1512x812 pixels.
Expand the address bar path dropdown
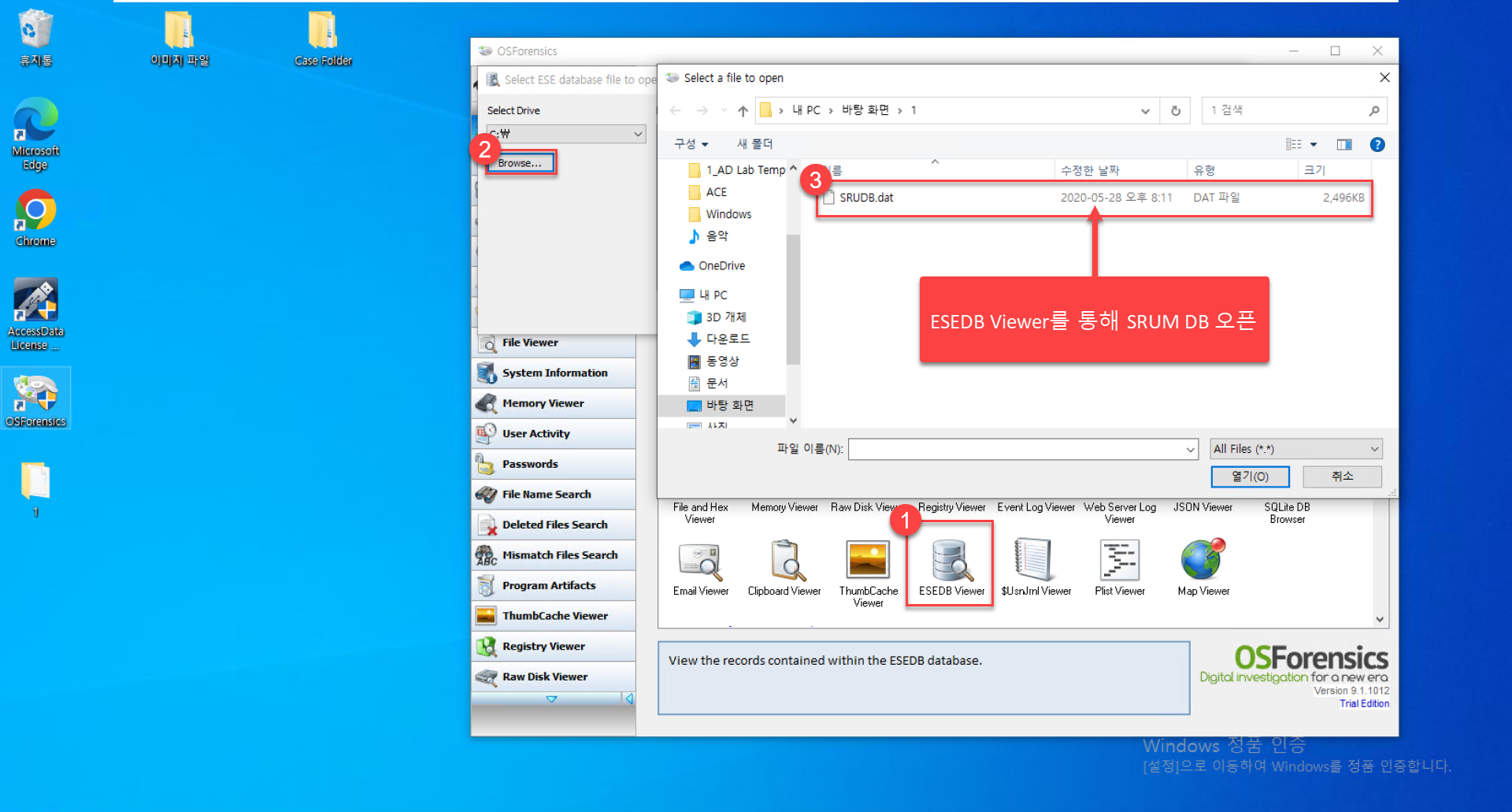tap(1145, 111)
